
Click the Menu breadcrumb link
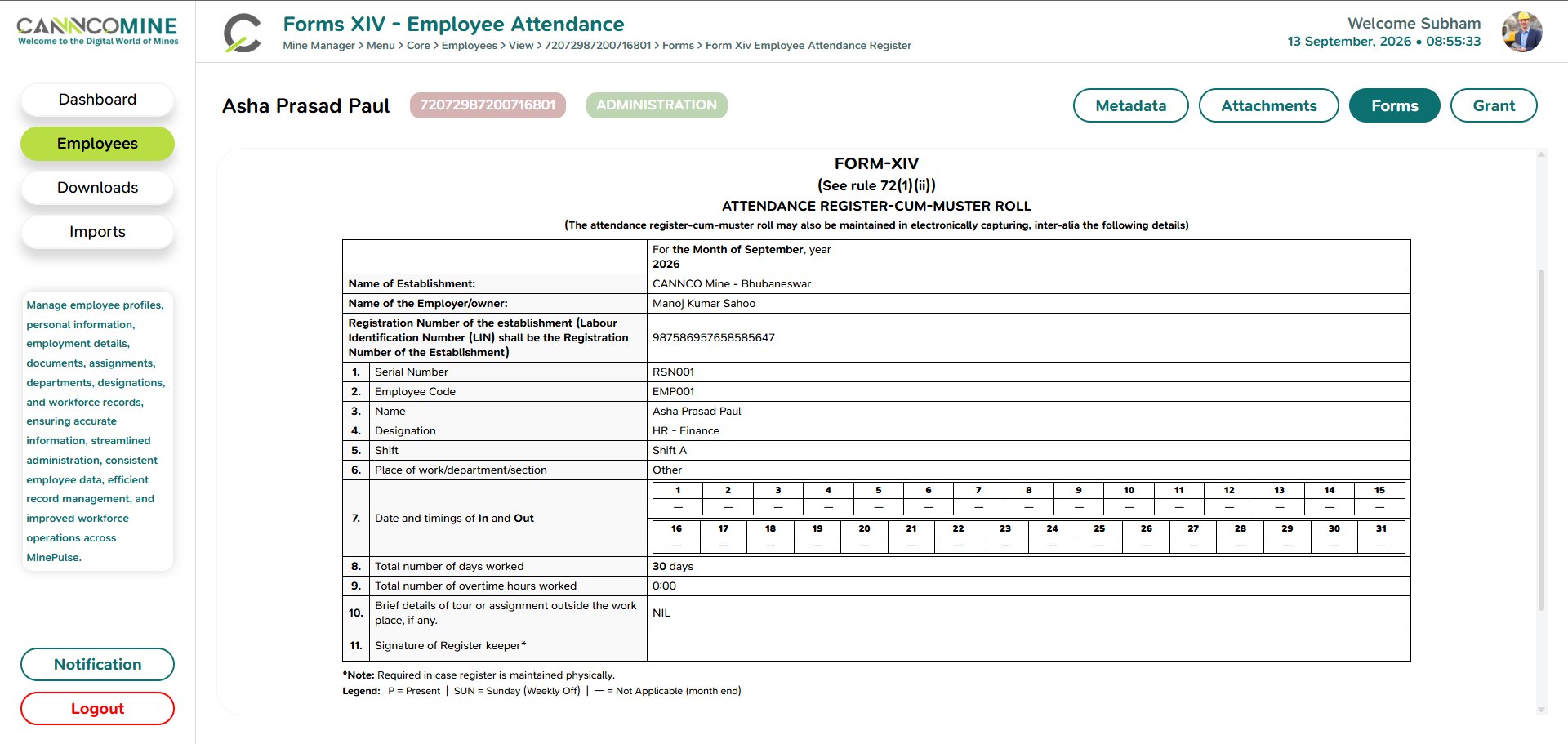[381, 46]
